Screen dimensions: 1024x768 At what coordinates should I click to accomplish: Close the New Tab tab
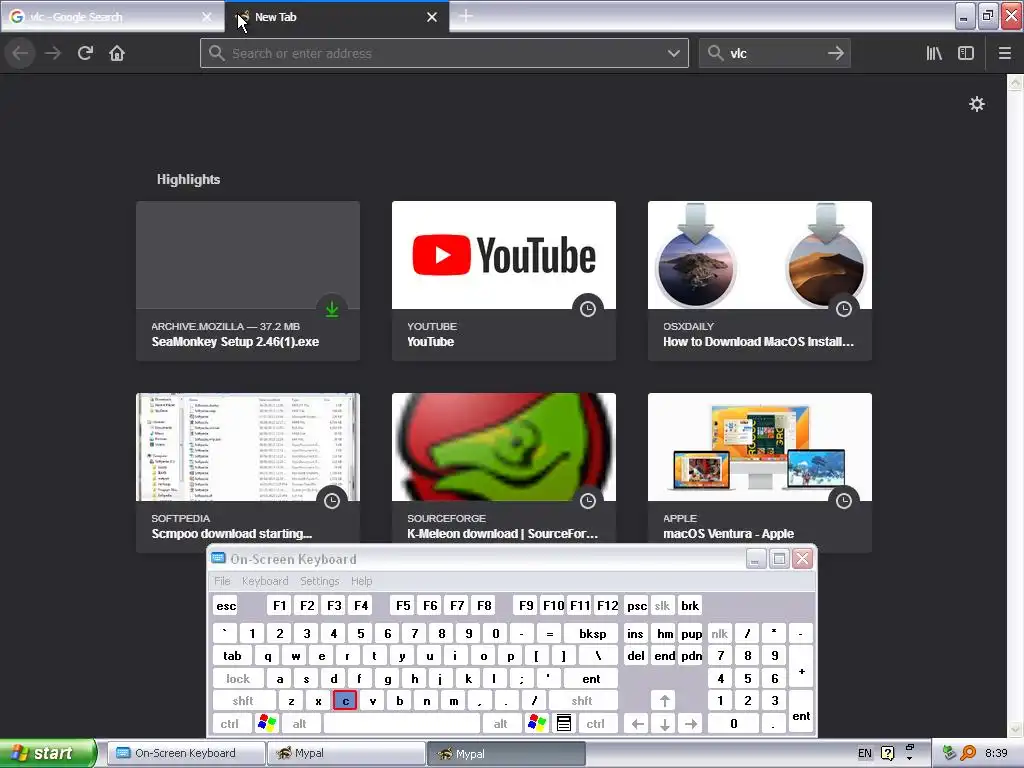(432, 17)
